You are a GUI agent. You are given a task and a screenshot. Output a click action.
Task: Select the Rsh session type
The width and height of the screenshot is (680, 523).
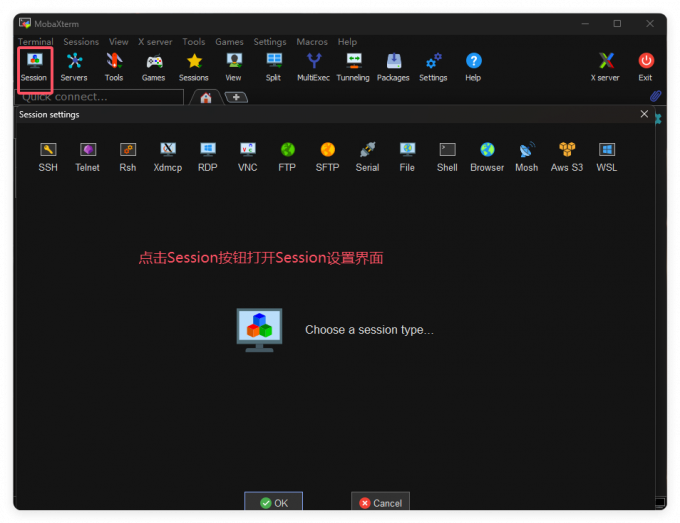[x=128, y=157]
